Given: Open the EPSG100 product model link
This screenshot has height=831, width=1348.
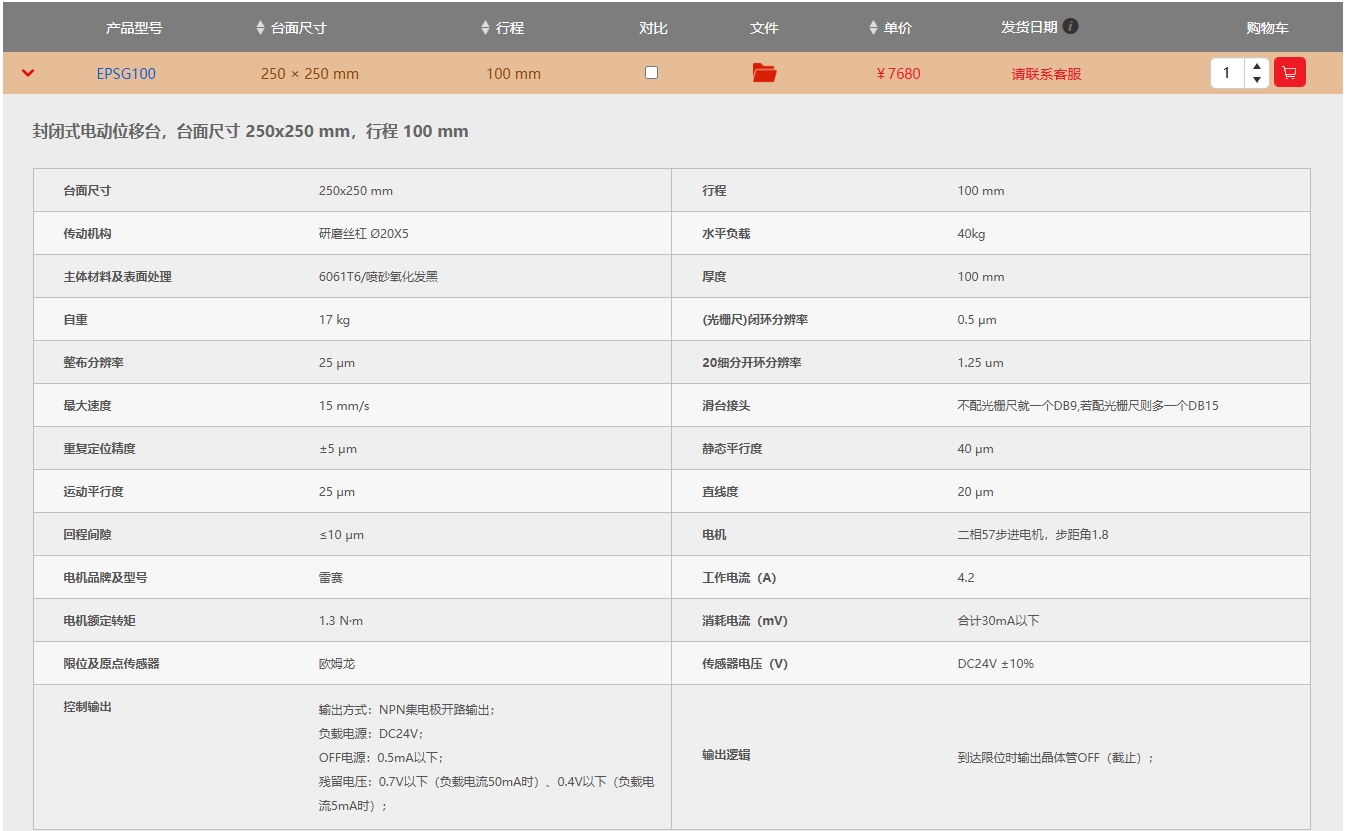Looking at the screenshot, I should [126, 74].
